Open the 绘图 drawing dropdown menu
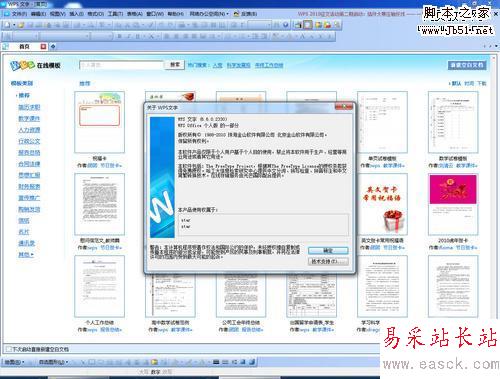The image size is (500, 379). pos(14,362)
